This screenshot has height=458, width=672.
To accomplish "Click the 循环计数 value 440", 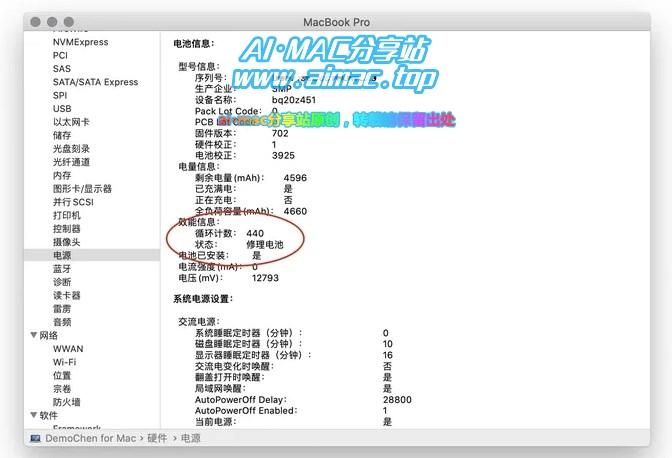I will [255, 233].
